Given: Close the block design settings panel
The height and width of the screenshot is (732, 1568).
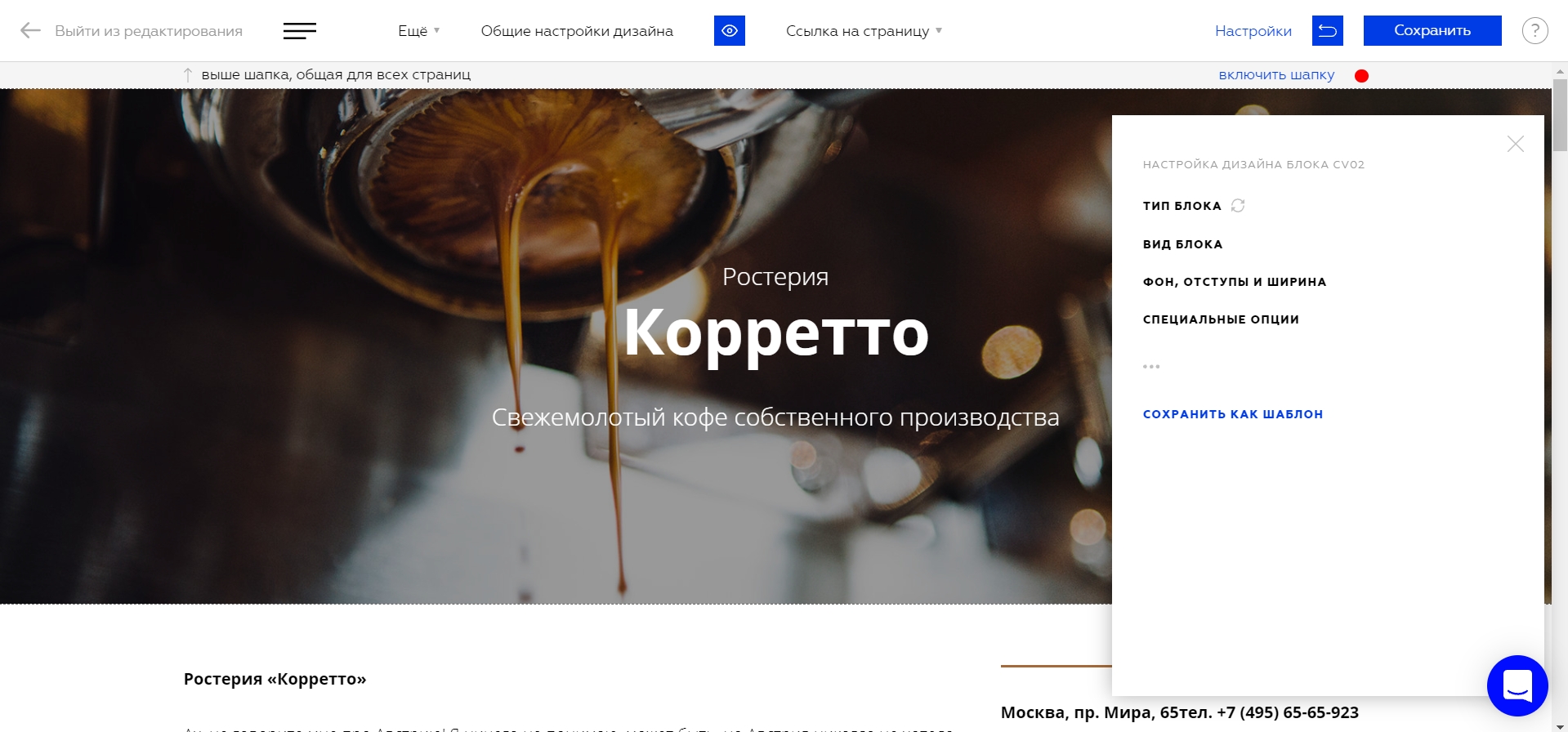Looking at the screenshot, I should (1516, 144).
